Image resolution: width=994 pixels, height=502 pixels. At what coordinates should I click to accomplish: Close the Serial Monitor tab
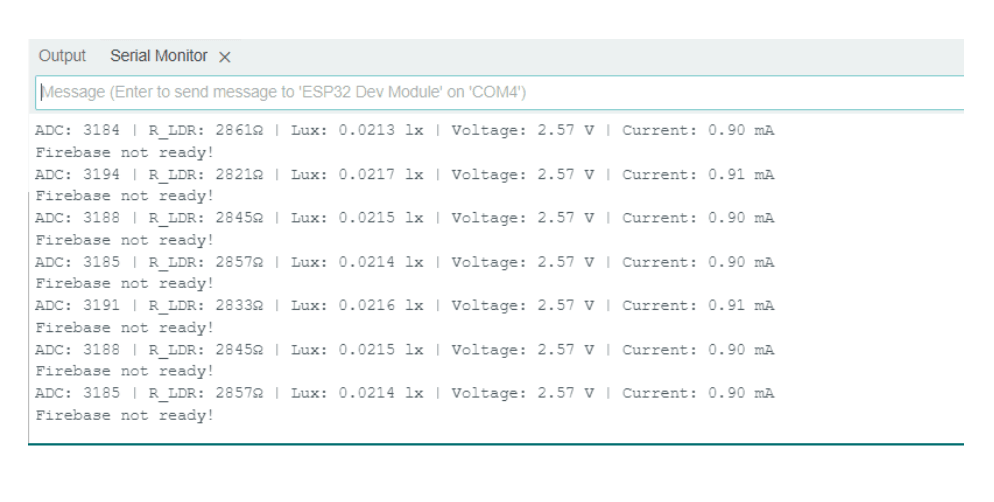[x=225, y=57]
